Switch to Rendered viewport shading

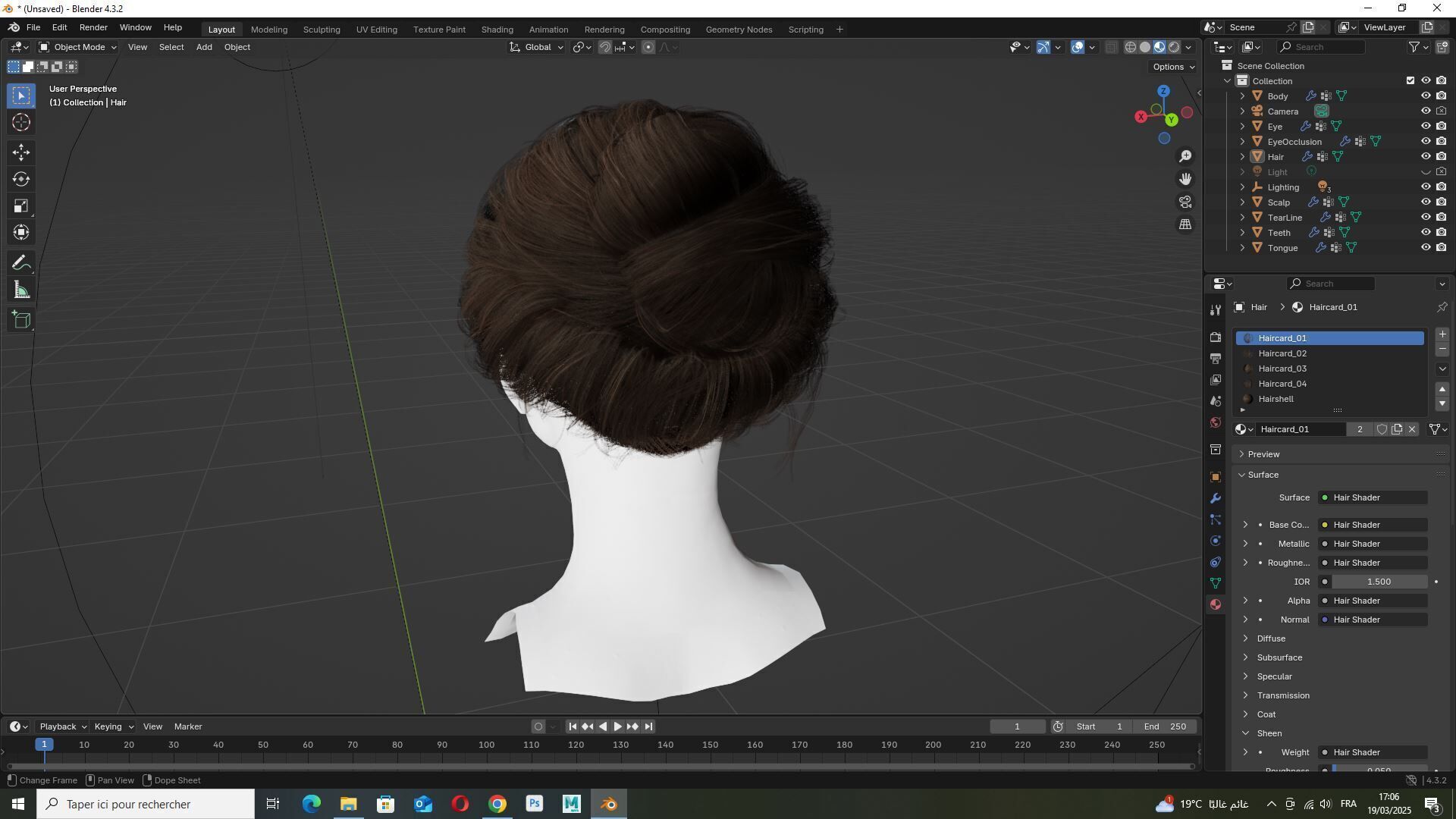pyautogui.click(x=1174, y=47)
